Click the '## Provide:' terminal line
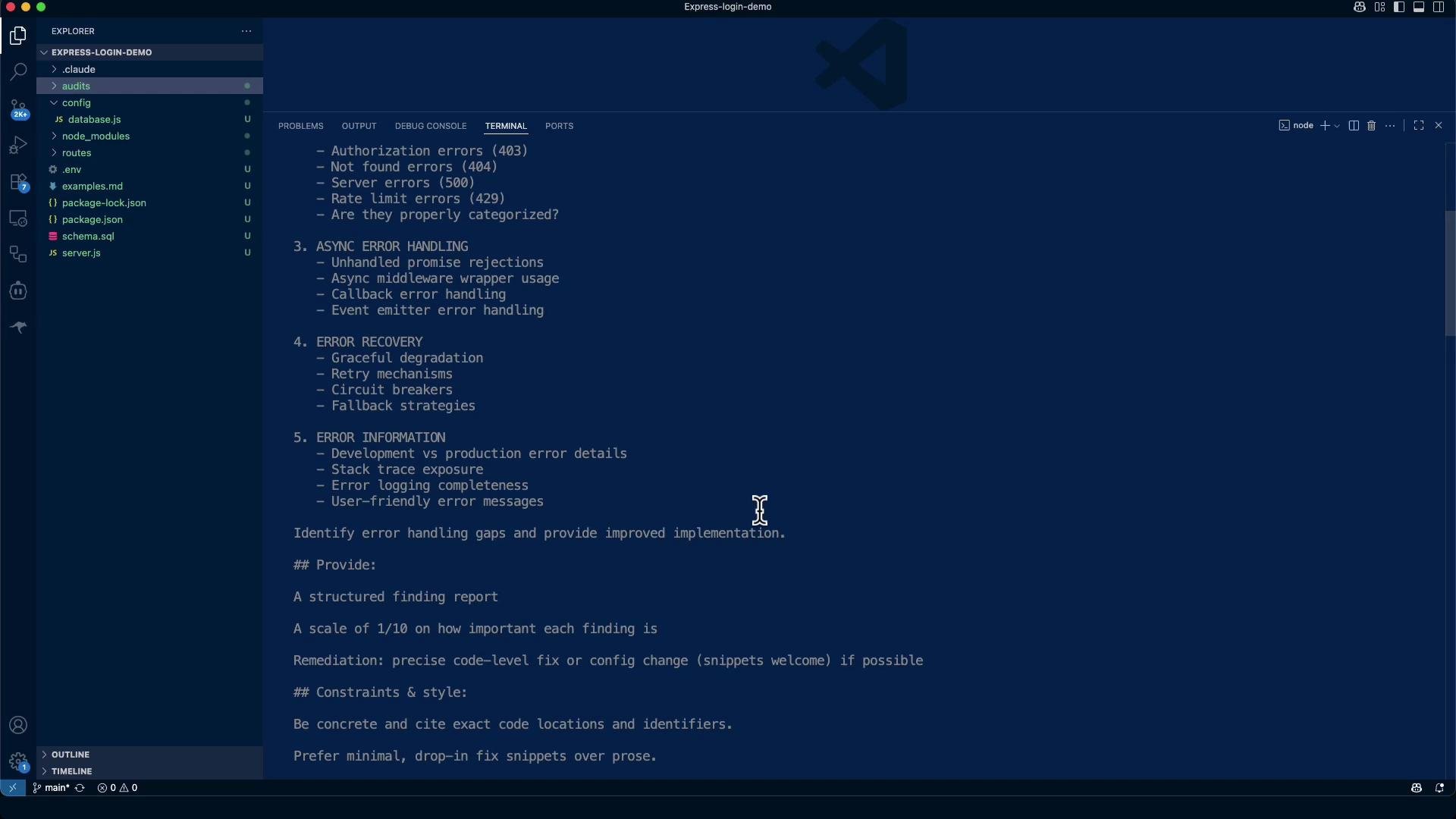Viewport: 1456px width, 819px height. tap(334, 565)
